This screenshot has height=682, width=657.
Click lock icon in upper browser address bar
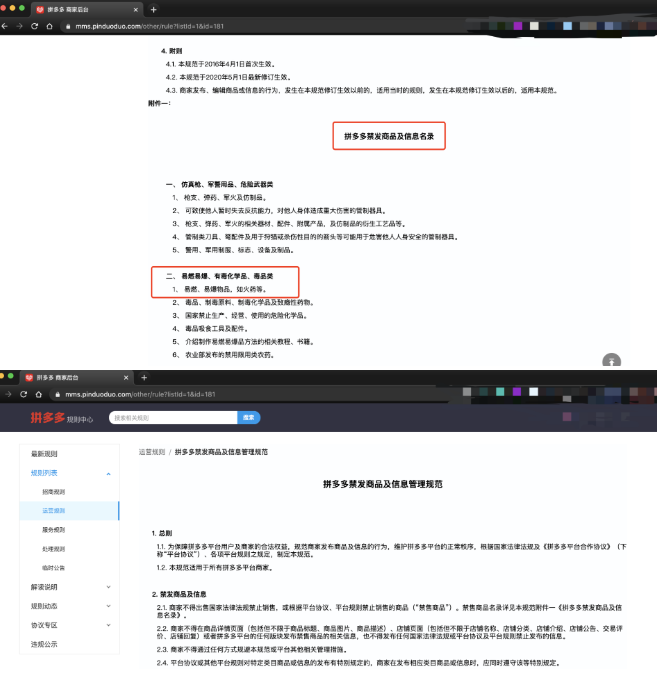pos(68,27)
